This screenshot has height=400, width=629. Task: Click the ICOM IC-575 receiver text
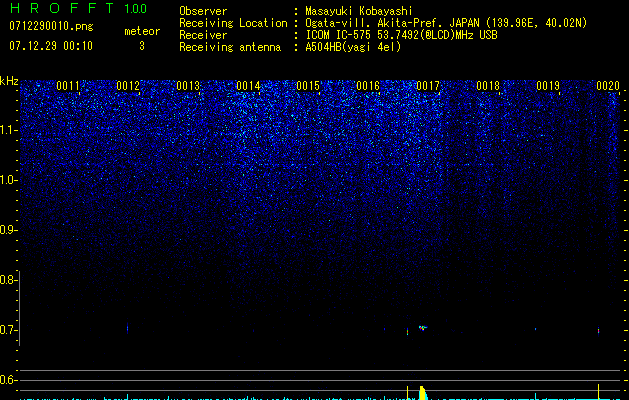coord(401,35)
